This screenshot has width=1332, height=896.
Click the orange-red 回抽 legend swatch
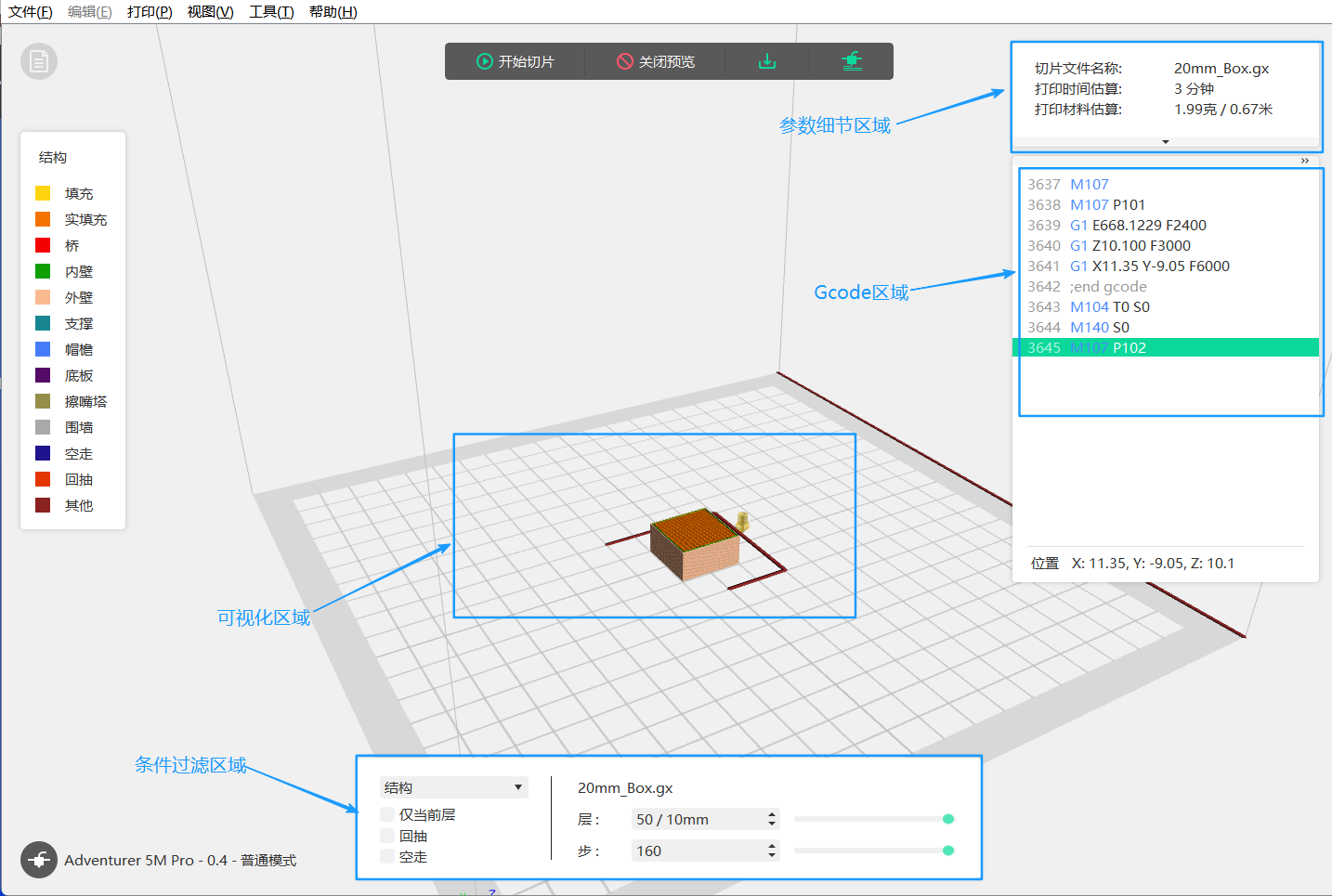[43, 479]
